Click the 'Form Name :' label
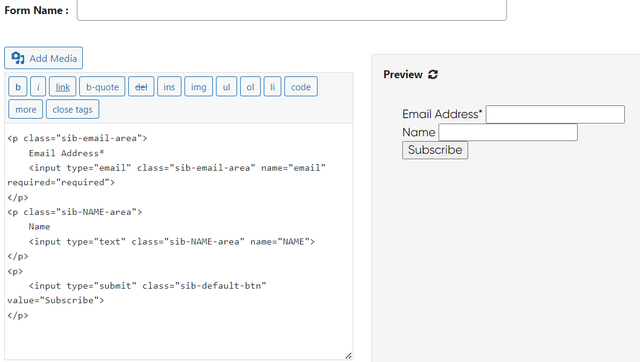Viewport: 640px width, 362px height. coord(36,10)
